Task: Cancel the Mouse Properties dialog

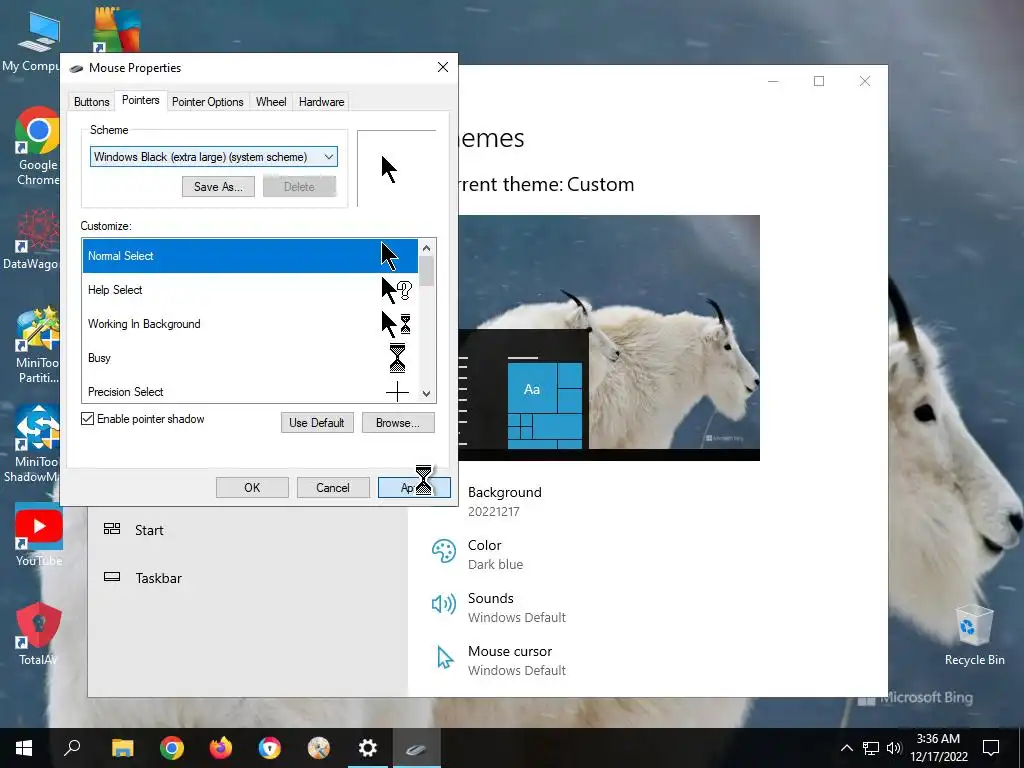Action: click(x=333, y=488)
